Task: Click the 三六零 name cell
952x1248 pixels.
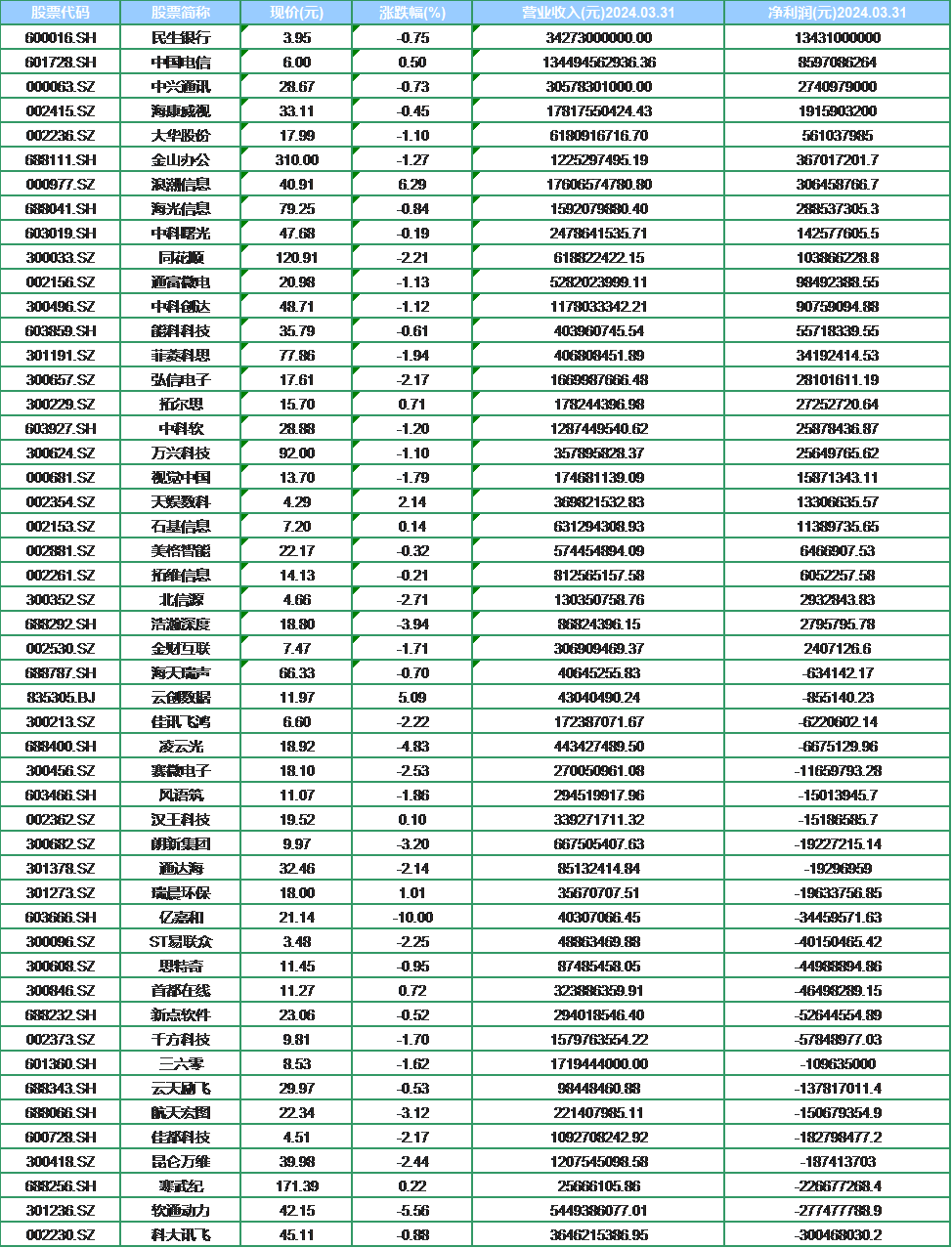Action: tap(181, 1063)
